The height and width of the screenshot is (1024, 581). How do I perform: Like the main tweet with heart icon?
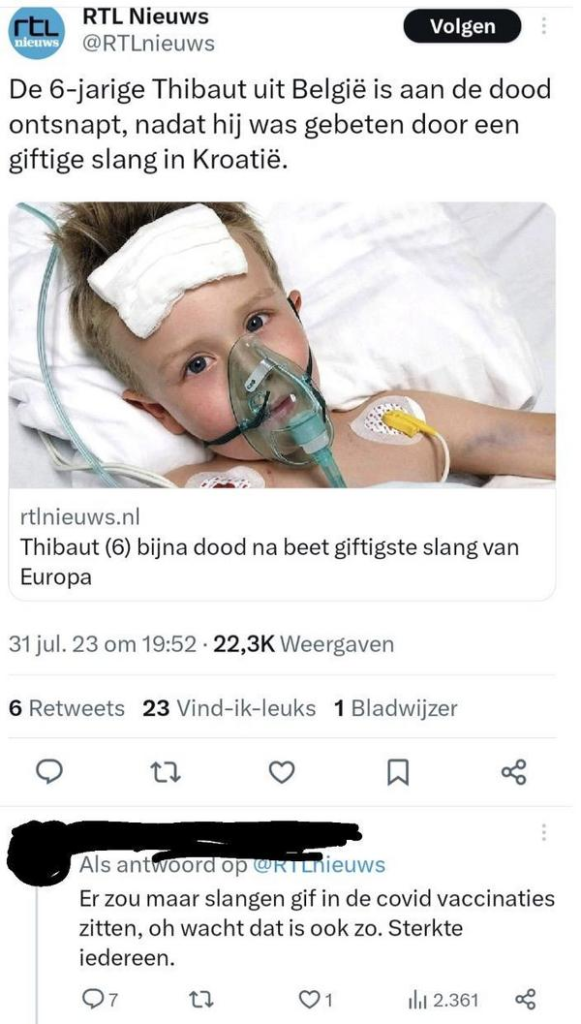[x=281, y=773]
